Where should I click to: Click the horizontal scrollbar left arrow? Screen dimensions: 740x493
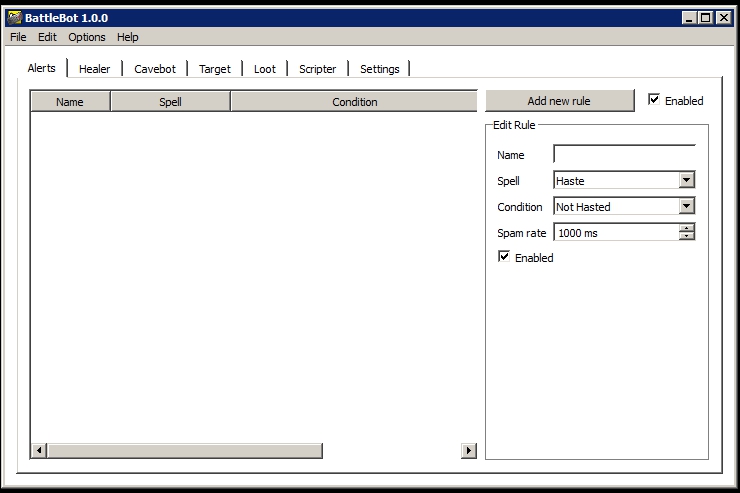39,451
